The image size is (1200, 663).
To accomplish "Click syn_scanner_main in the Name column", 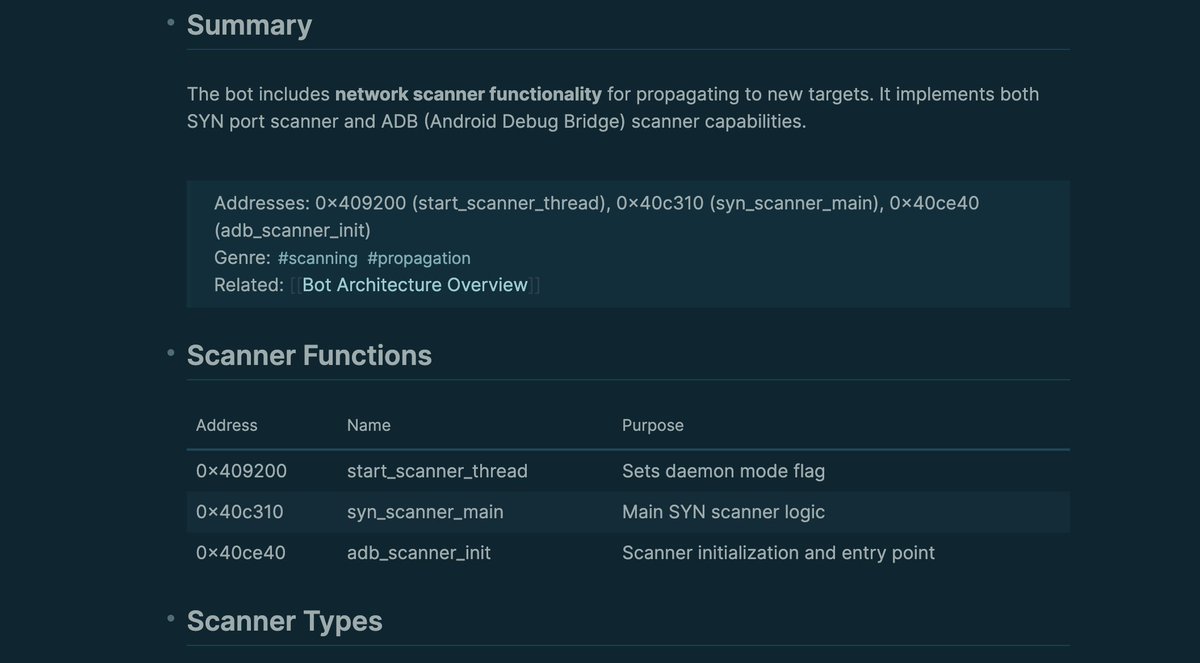I will 425,512.
